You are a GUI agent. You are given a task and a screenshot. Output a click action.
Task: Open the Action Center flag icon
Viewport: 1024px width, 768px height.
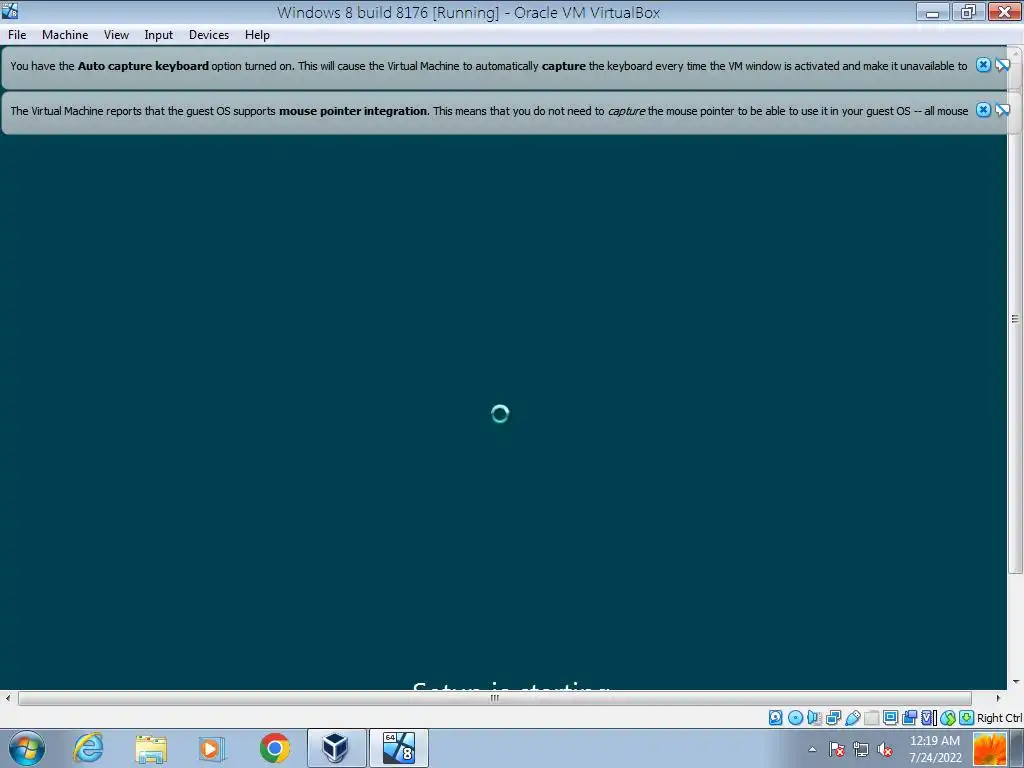837,749
